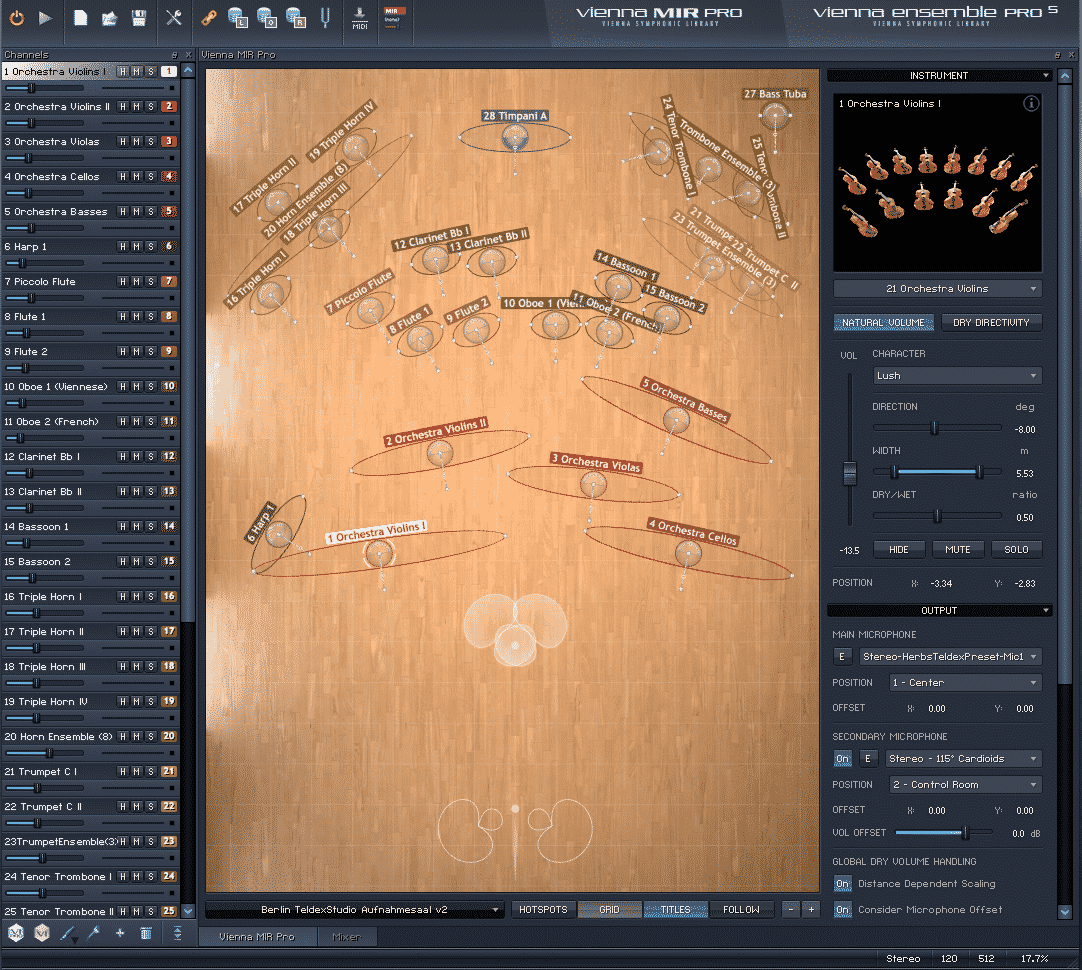The height and width of the screenshot is (970, 1082).
Task: Click the MIDI download icon in the toolbar
Action: (360, 19)
